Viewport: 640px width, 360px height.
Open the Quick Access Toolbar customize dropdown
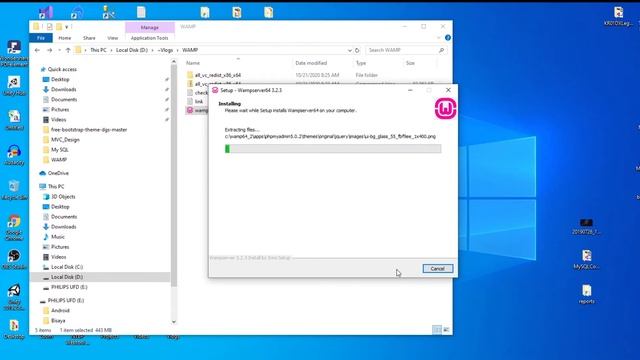click(x=67, y=27)
